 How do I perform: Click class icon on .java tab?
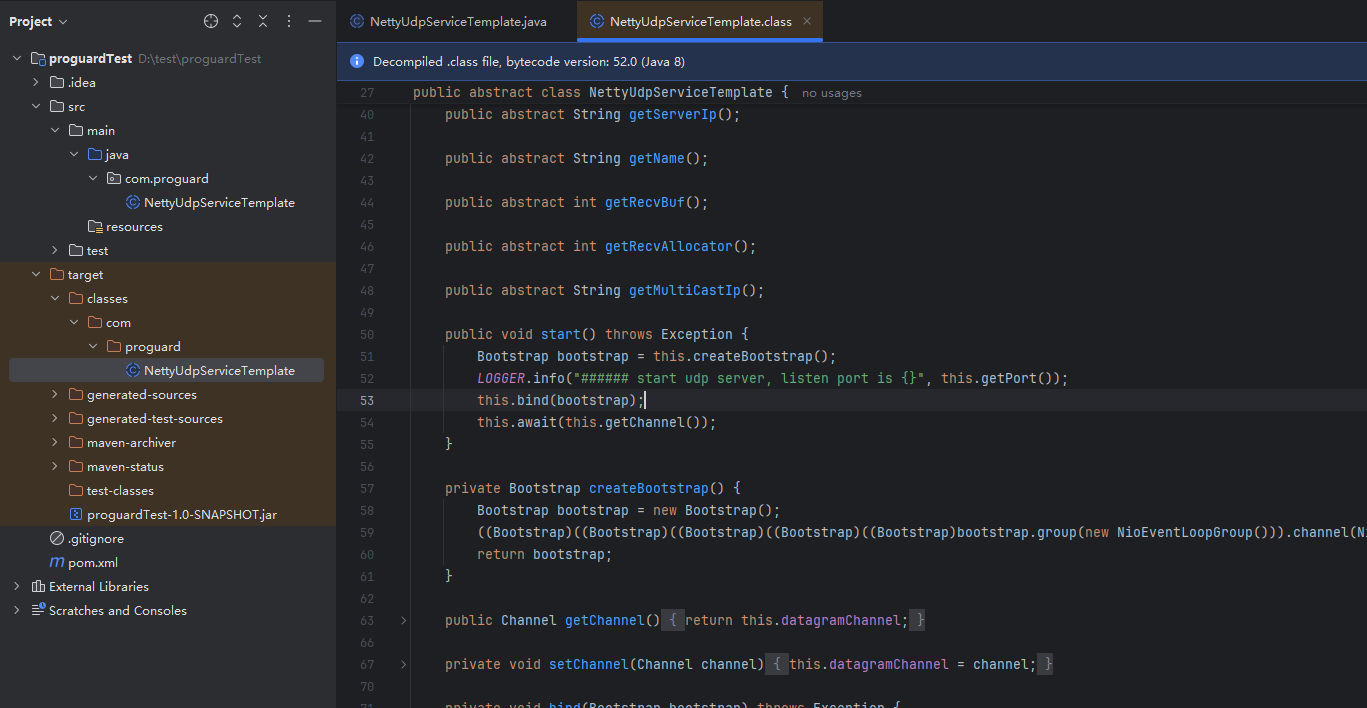[357, 21]
